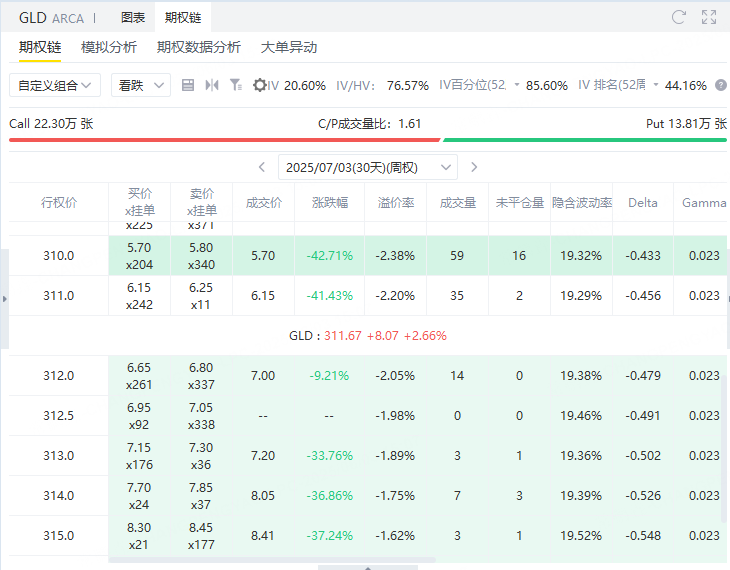This screenshot has width=730, height=570.
Task: Open the 看跌 option type dropdown
Action: pos(141,85)
